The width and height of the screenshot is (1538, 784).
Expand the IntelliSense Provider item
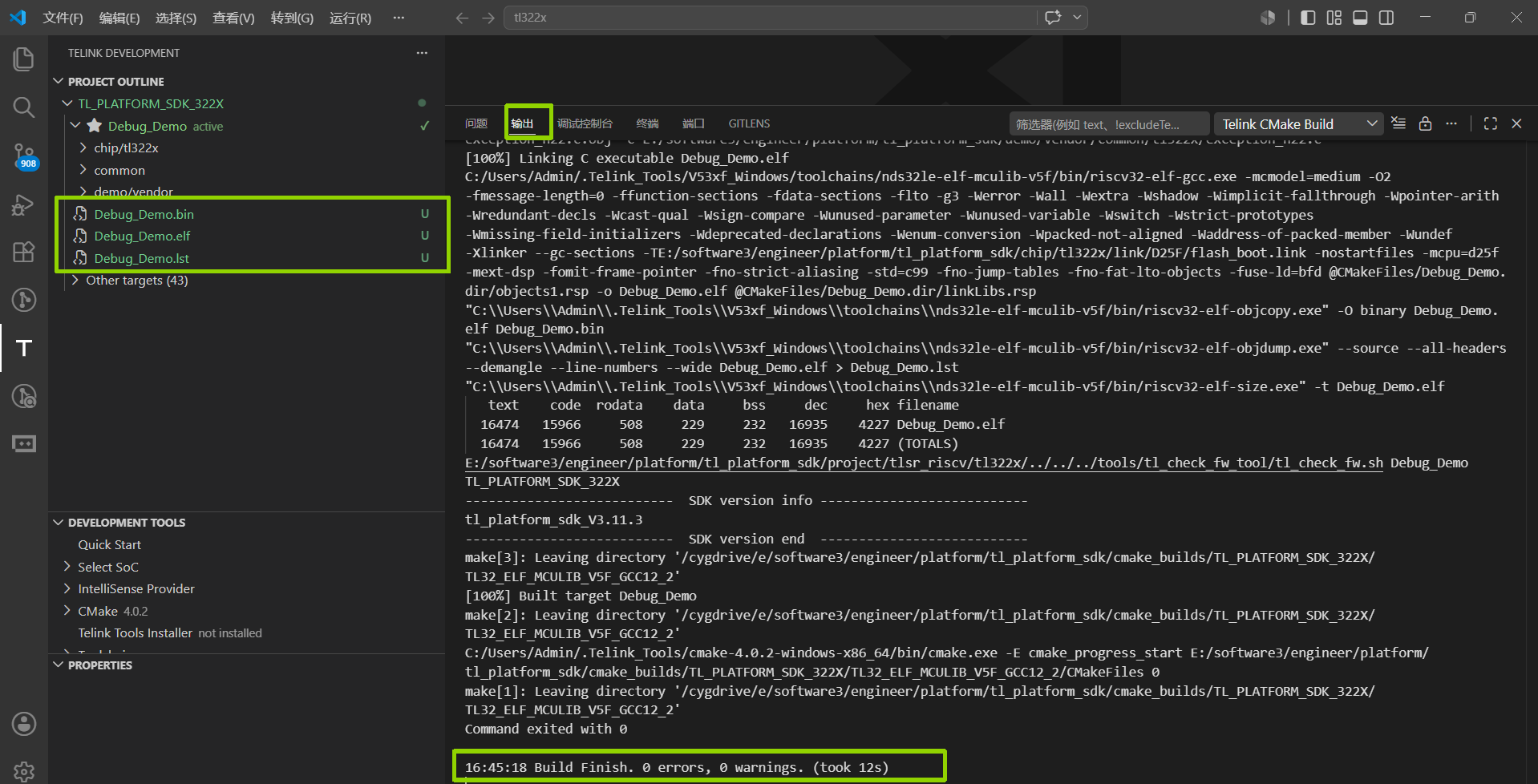coord(67,588)
